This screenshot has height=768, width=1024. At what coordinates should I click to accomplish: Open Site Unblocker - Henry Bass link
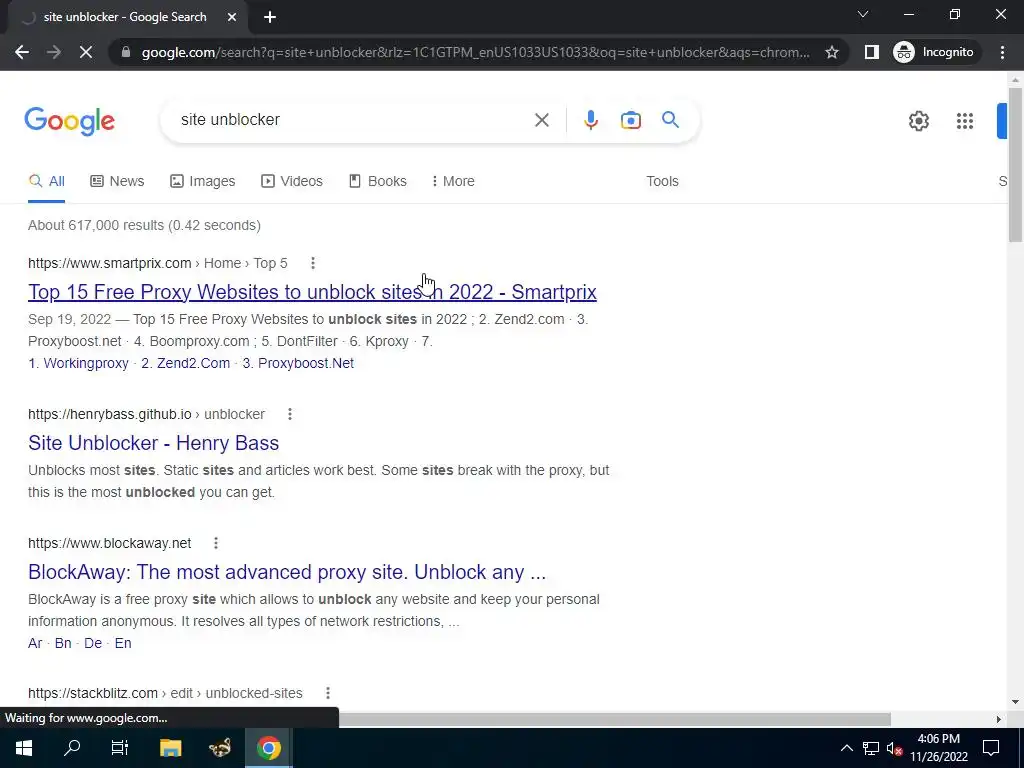(x=153, y=443)
